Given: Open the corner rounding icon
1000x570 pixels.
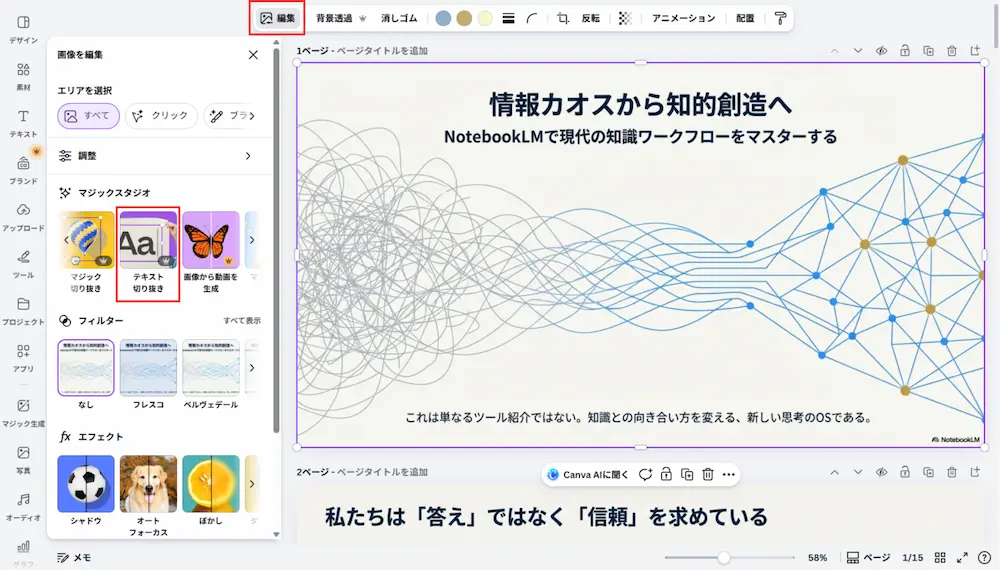Looking at the screenshot, I should [532, 18].
